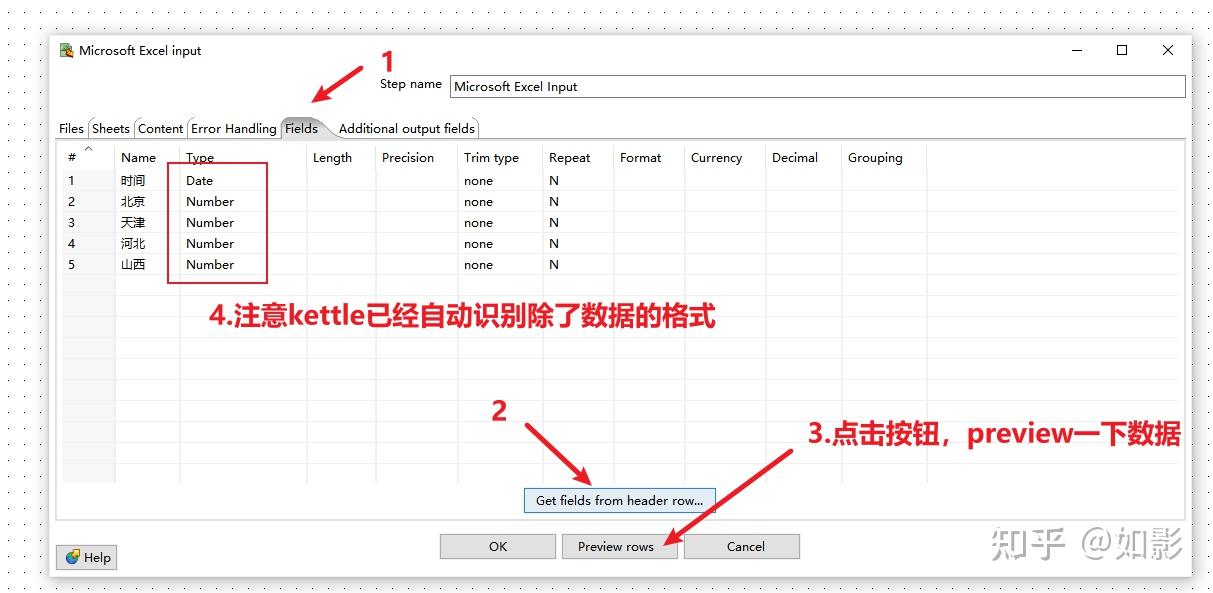Select the Fields tab
Image resolution: width=1213 pixels, height=593 pixels.
301,128
